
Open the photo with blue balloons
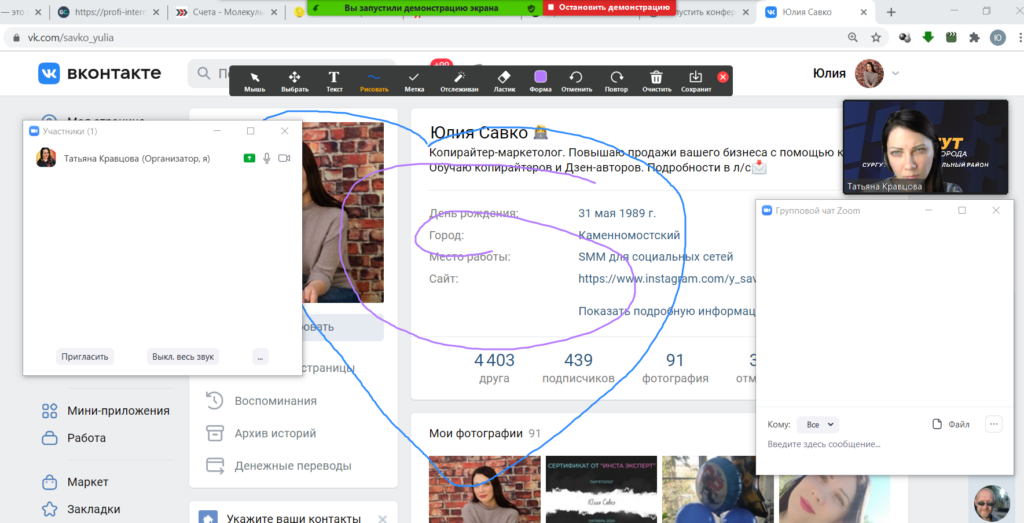[718, 489]
